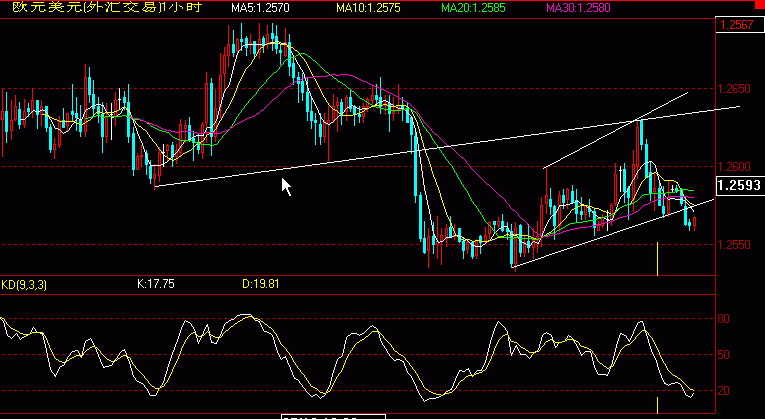Select the long white trendline crossing the chart
Image resolution: width=765 pixels, height=419 pixels.
point(447,146)
